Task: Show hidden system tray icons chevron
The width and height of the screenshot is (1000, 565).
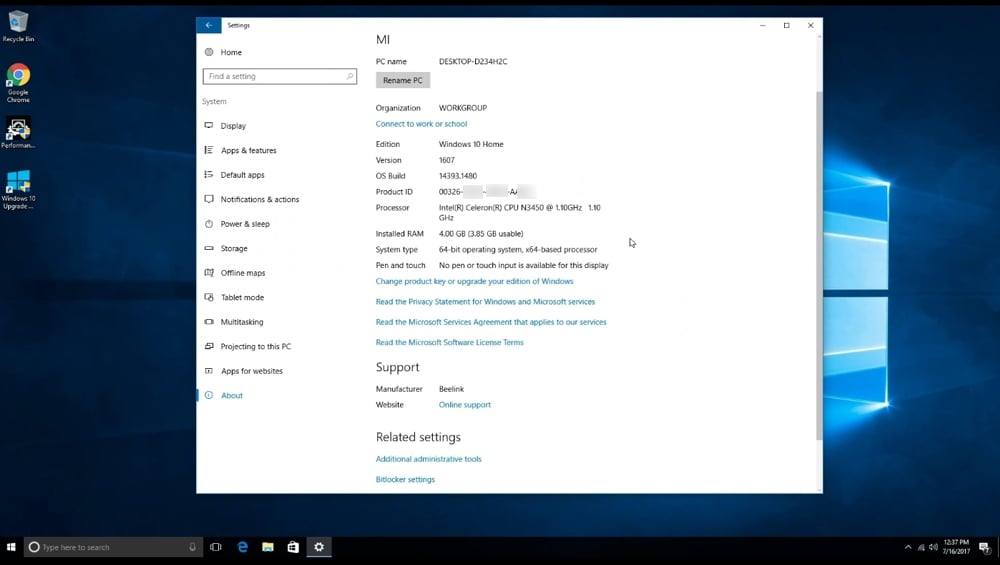Action: pyautogui.click(x=908, y=547)
